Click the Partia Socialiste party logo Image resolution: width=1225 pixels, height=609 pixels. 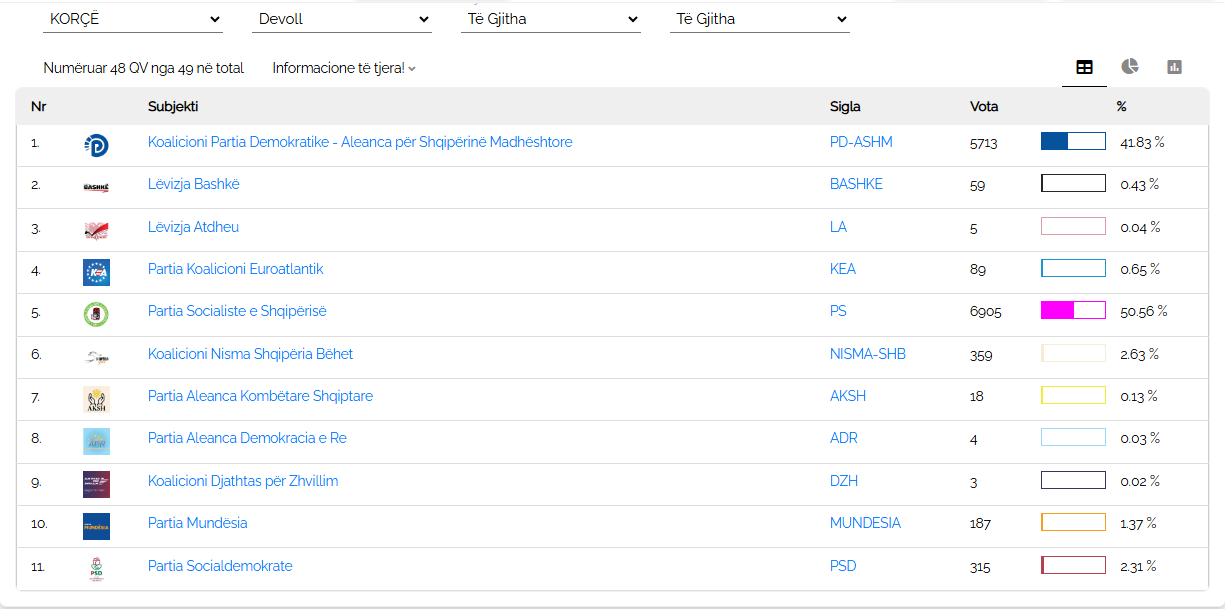[96, 314]
